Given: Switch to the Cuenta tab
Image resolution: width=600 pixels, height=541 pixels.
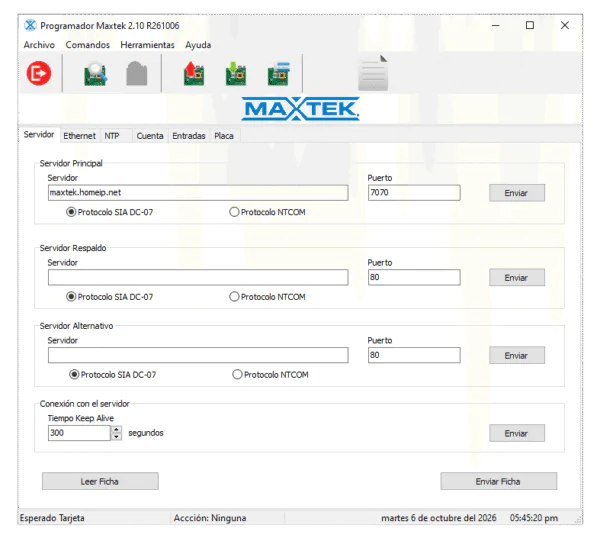Looking at the screenshot, I should [150, 136].
